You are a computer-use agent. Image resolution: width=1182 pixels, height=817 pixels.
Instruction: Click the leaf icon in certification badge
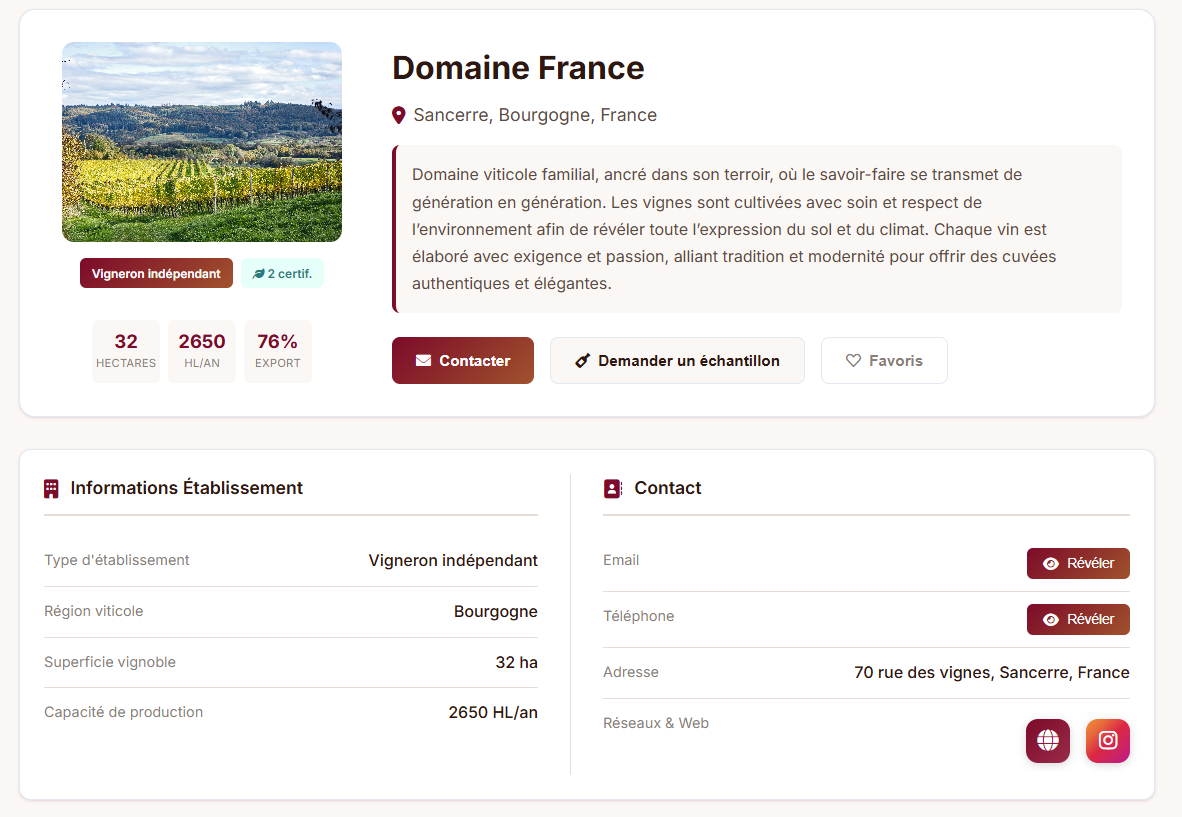[259, 274]
